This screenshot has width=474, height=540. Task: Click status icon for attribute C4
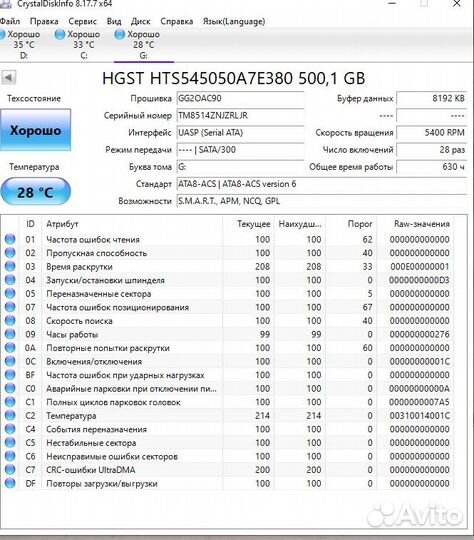(10, 429)
